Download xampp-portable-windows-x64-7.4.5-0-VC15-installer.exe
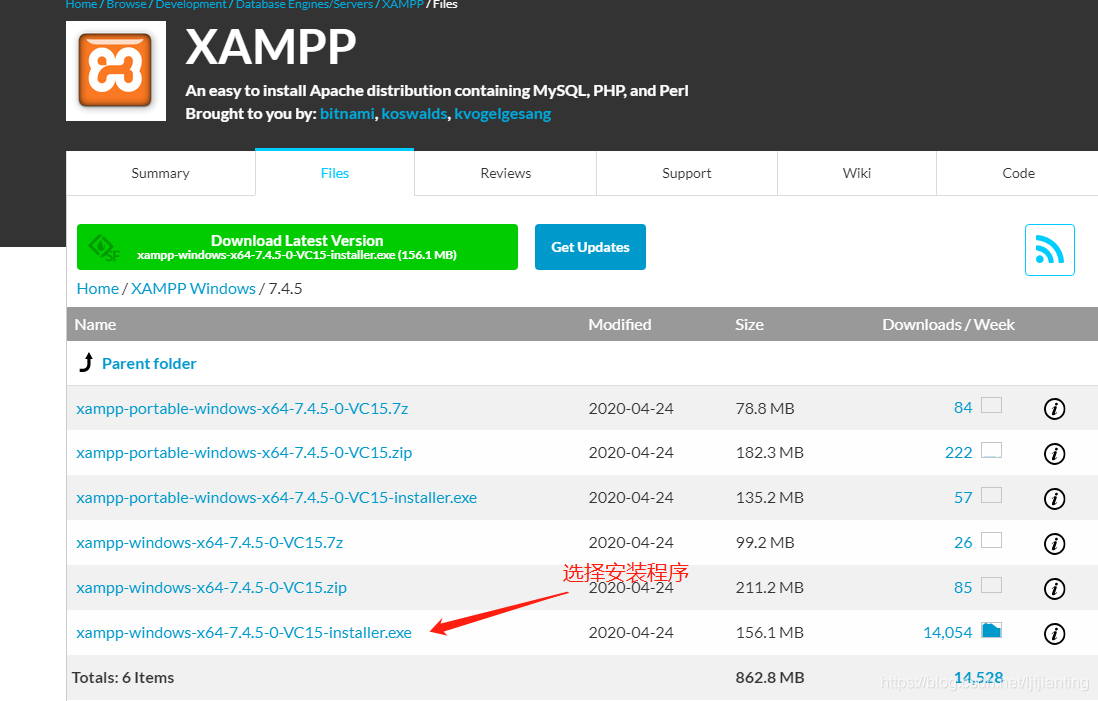1098x701 pixels. [277, 498]
